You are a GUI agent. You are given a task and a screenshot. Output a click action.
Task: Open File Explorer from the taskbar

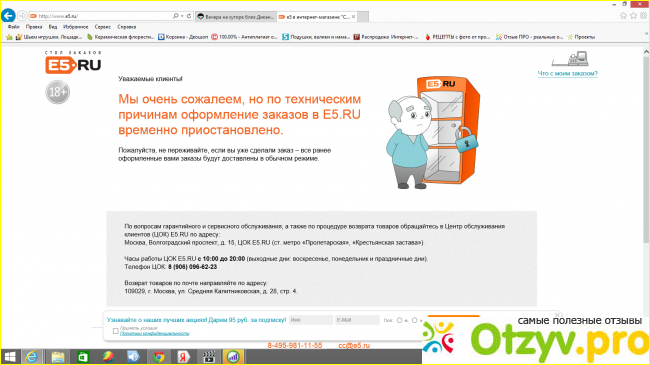58,357
